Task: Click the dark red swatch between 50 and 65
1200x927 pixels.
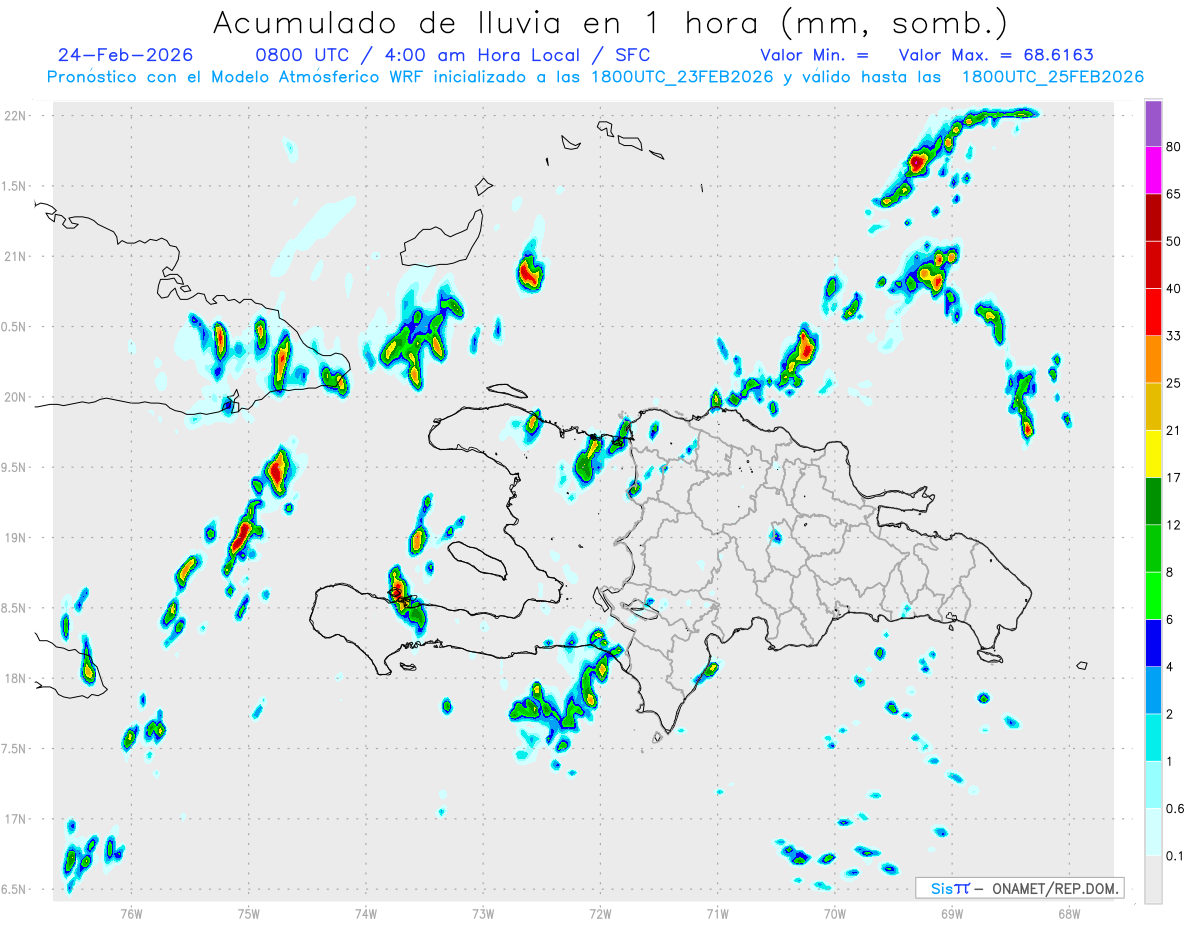Action: tap(1153, 218)
